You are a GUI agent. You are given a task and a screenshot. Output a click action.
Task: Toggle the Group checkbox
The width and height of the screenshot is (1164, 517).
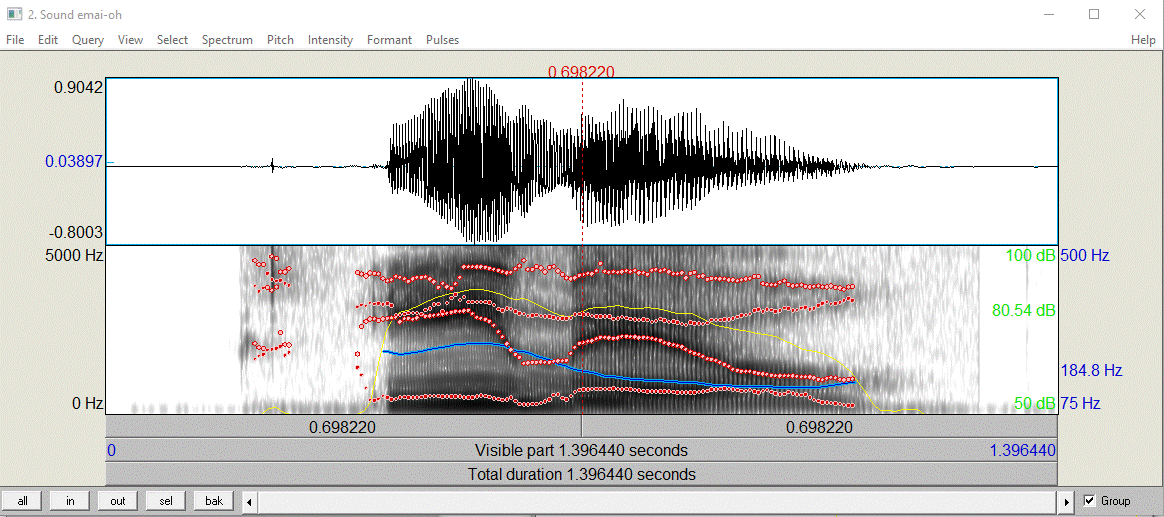(x=1090, y=501)
